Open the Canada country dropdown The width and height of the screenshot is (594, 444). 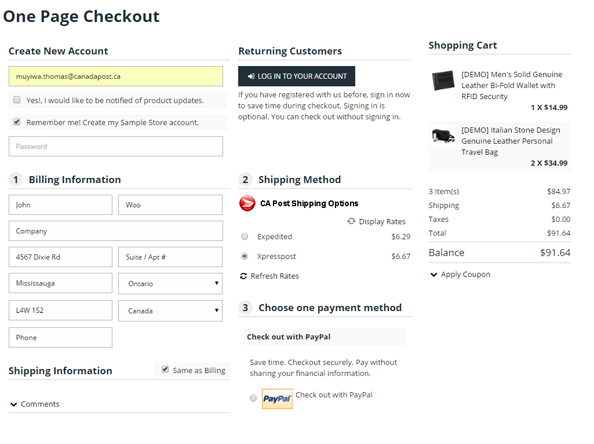coord(170,311)
